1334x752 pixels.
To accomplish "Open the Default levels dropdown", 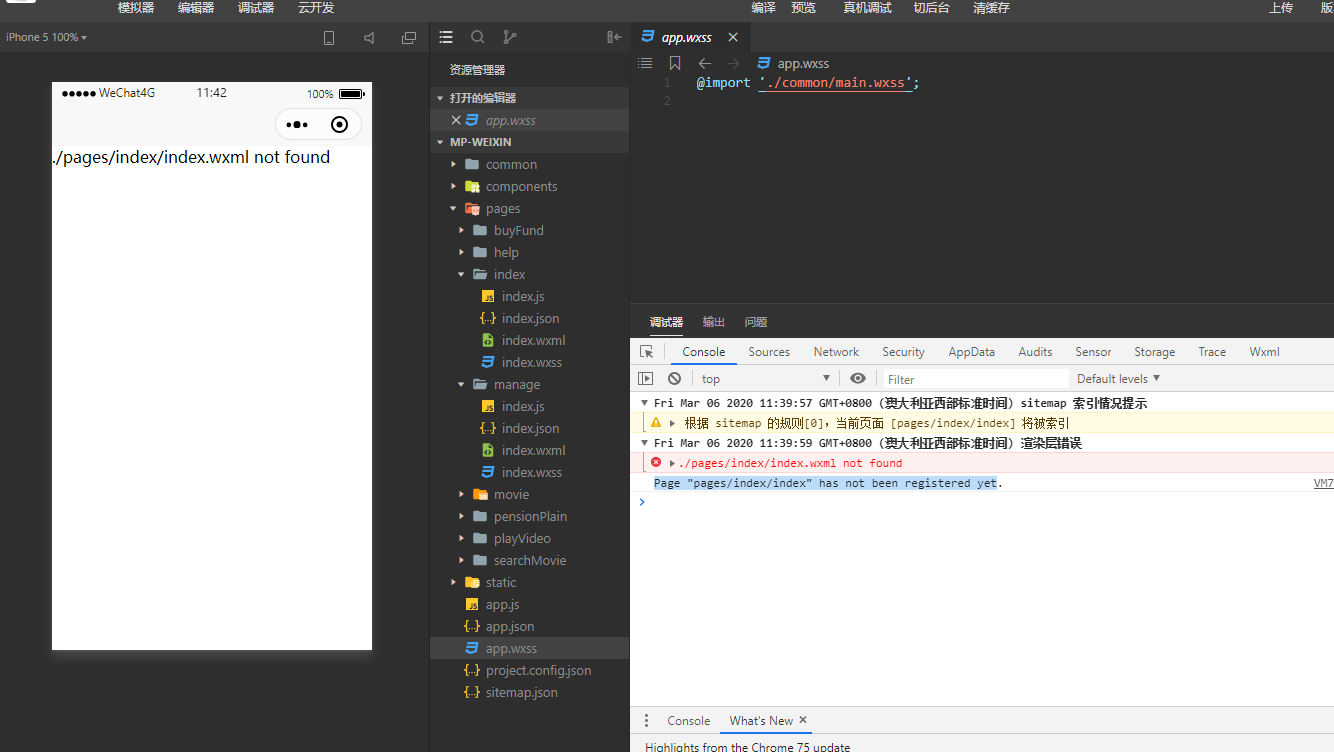I will [1118, 379].
